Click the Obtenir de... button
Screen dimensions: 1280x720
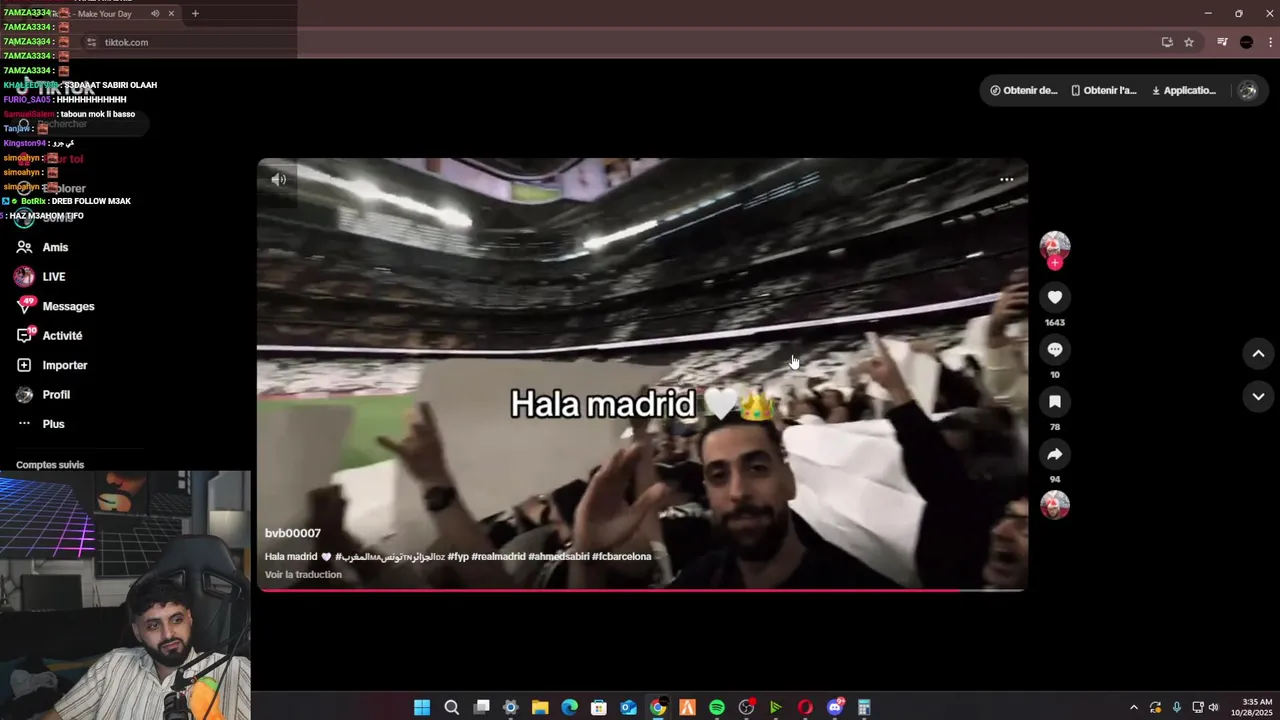(x=1023, y=90)
